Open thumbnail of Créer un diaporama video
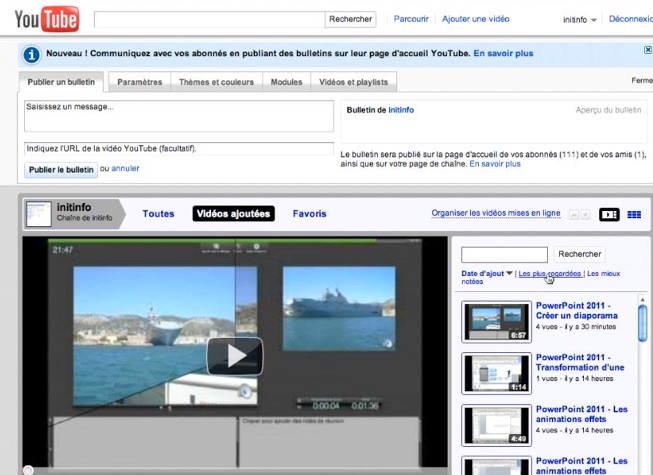This screenshot has width=653, height=475. pos(496,322)
